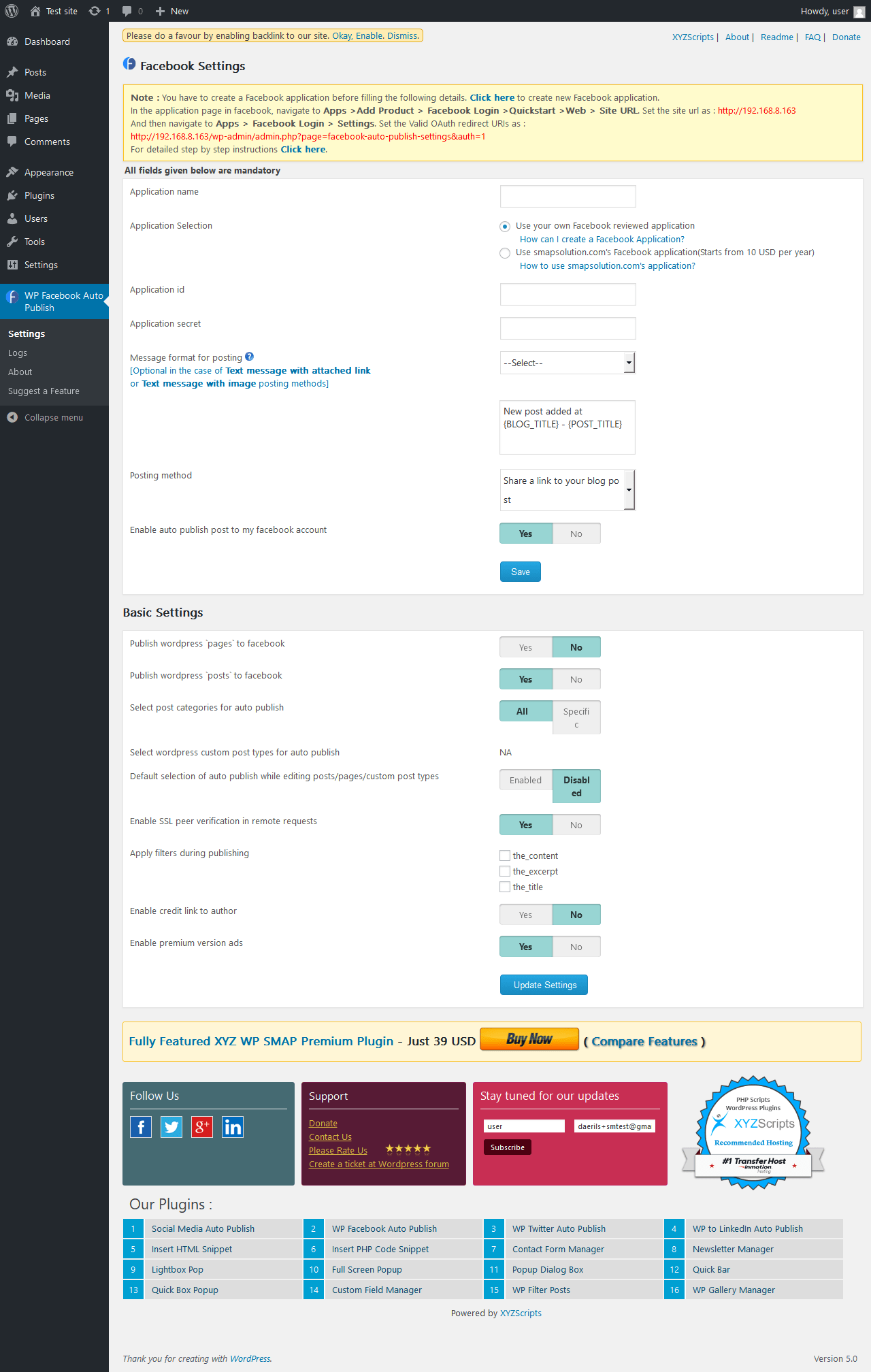This screenshot has height=1372, width=871.
Task: Focus the Application id field
Action: 568,294
